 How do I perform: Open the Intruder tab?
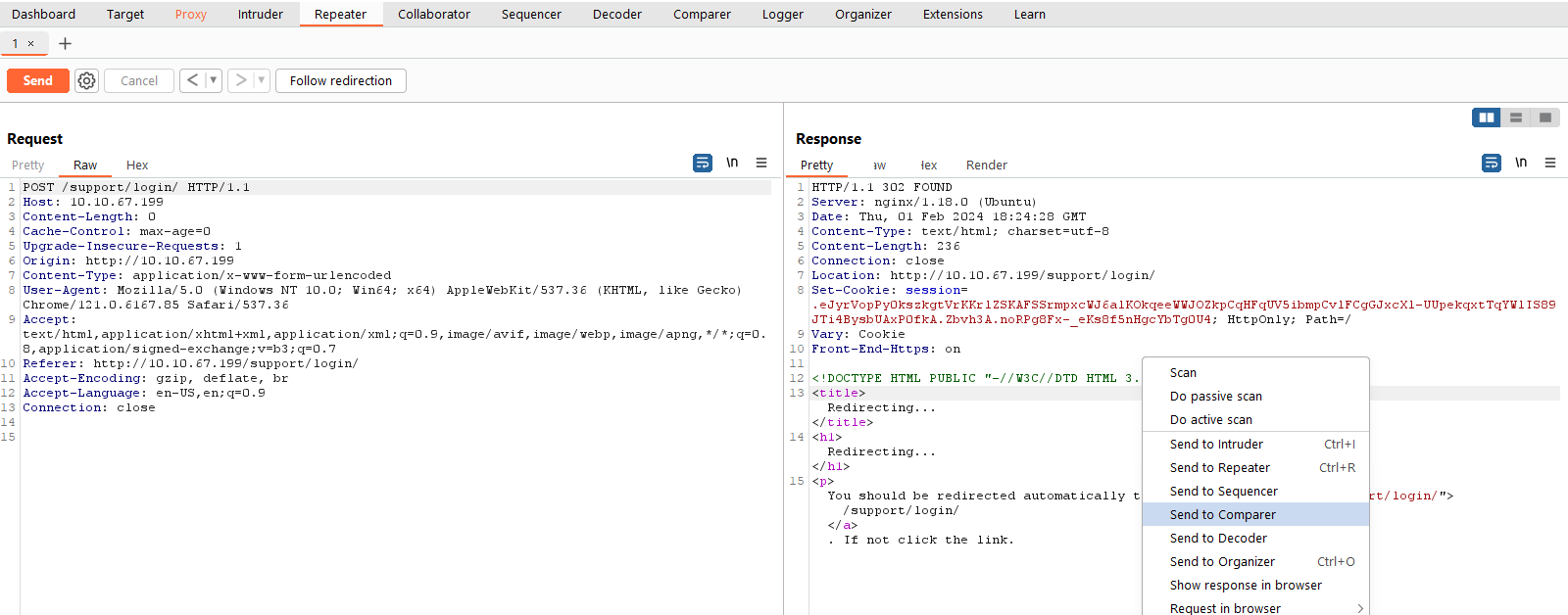coord(261,14)
